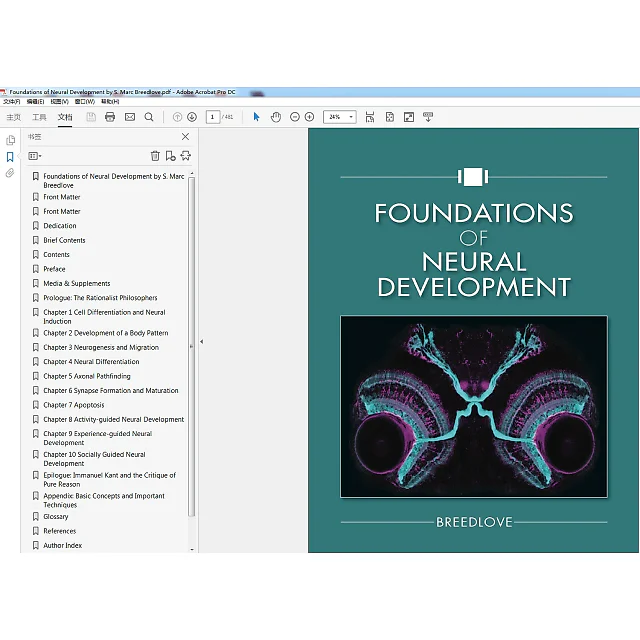Viewport: 640px width, 640px height.
Task: Select 'Chapter 5 Axonal Pathfinding' bookmark
Action: [x=87, y=376]
